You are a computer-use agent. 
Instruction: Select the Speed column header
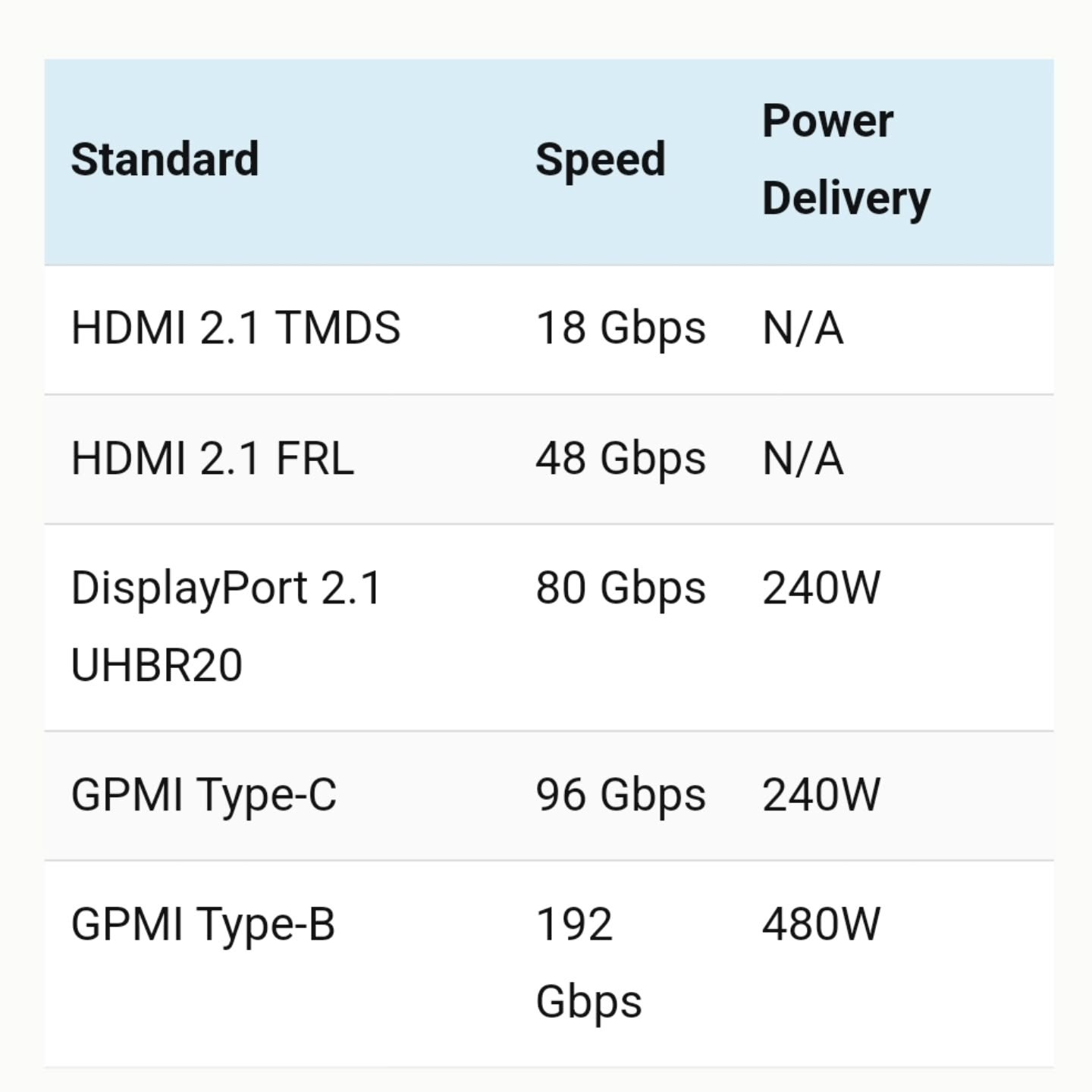(600, 160)
